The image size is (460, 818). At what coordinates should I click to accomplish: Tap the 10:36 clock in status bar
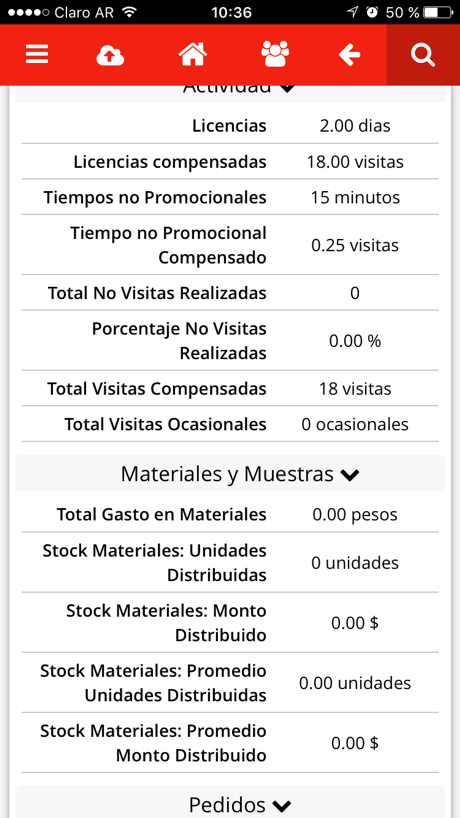click(232, 13)
